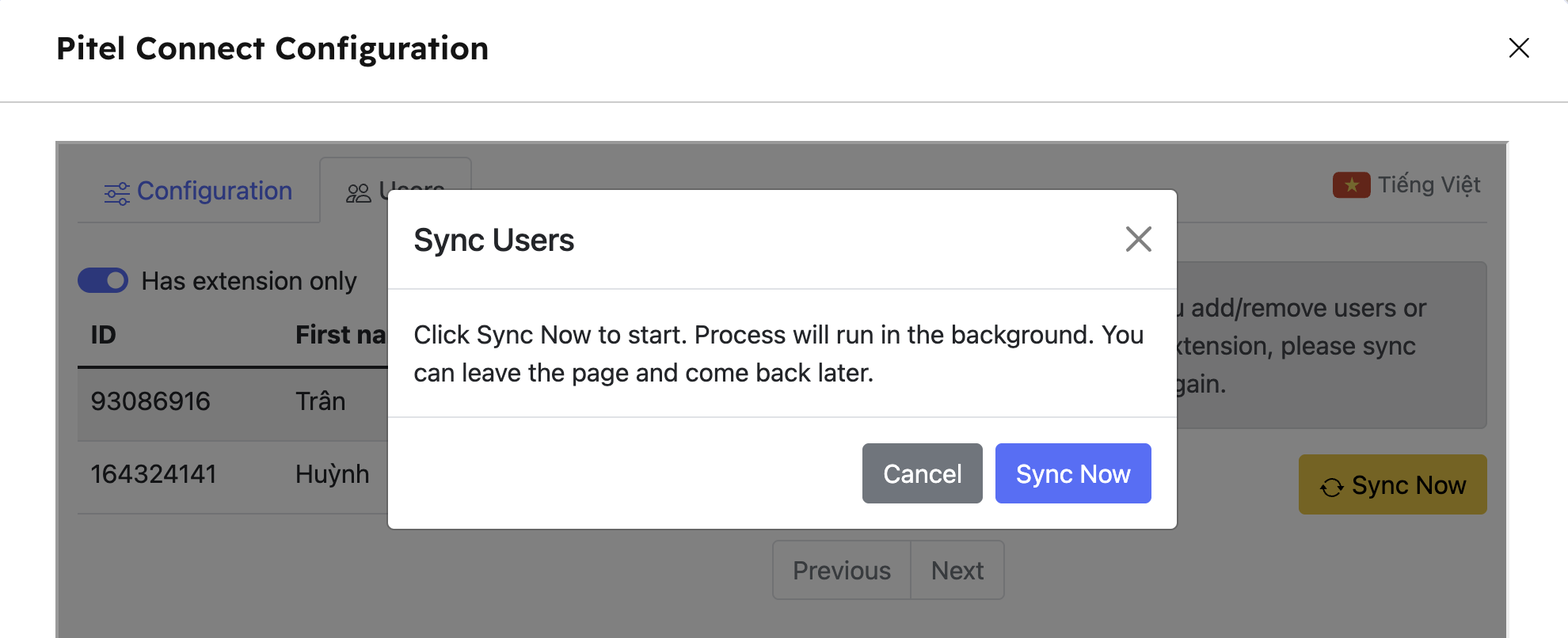Click the sync arrows icon on yellow button
The height and width of the screenshot is (638, 1568).
coord(1332,487)
